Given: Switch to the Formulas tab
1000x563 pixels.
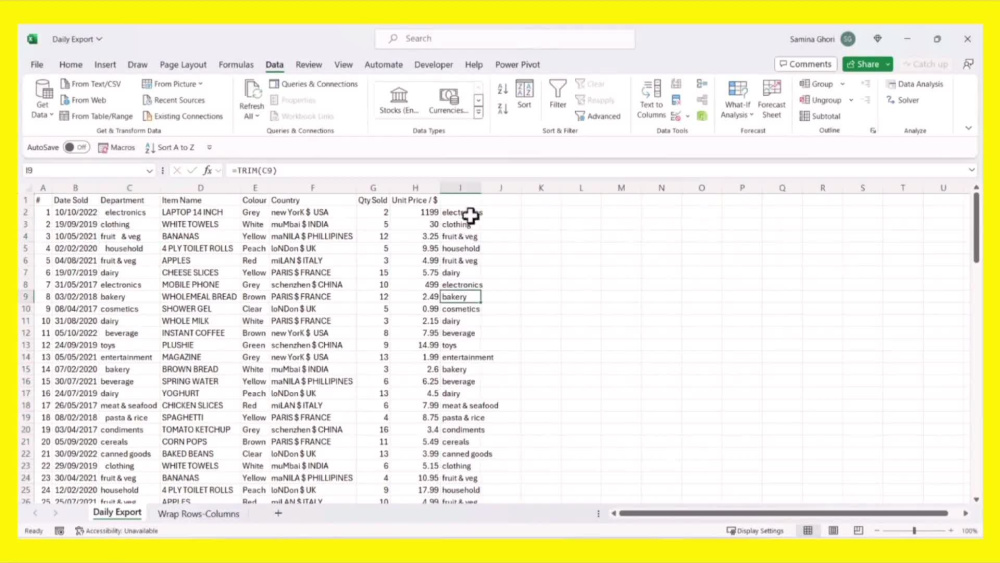Looking at the screenshot, I should point(236,64).
